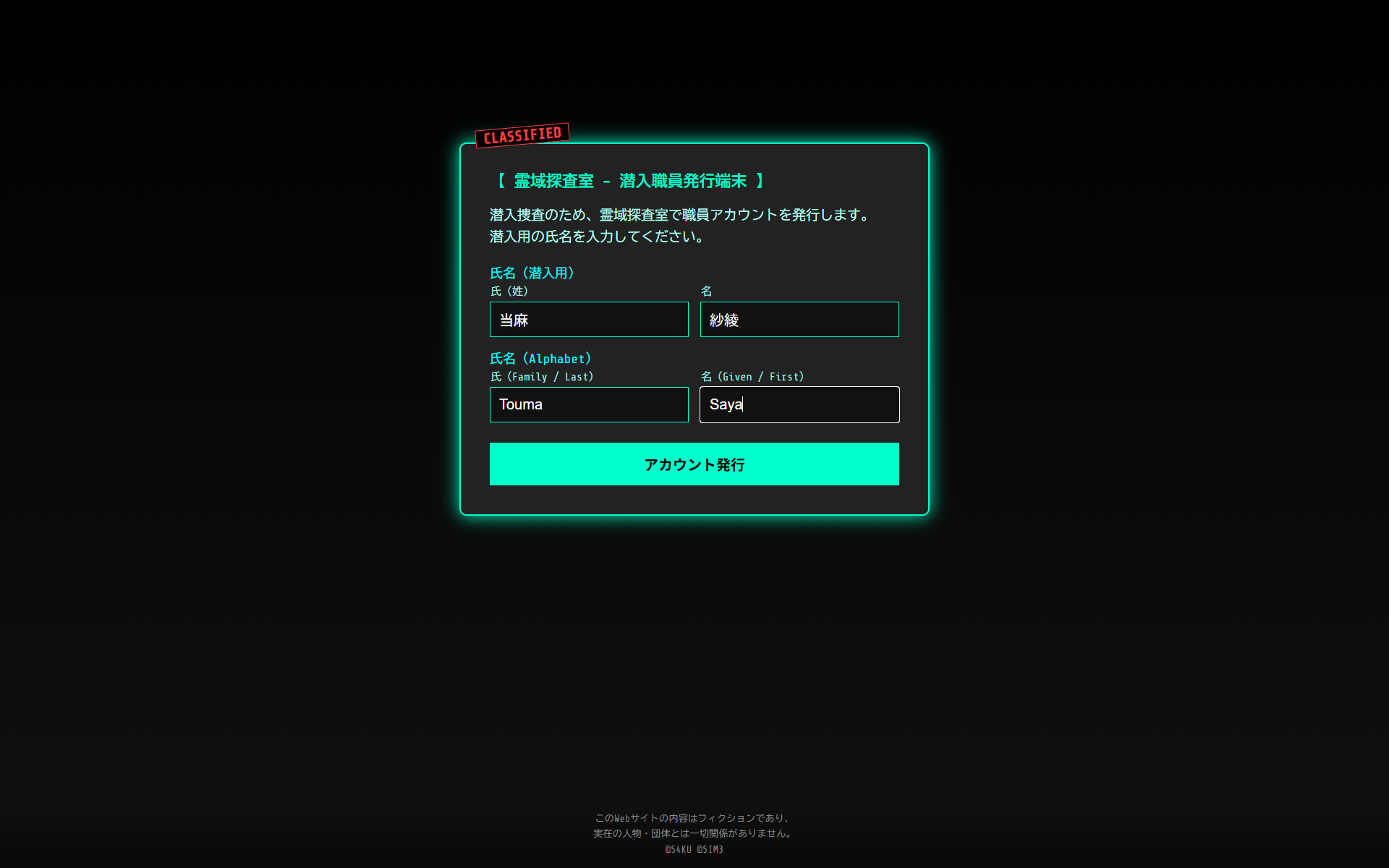Click the 霊域探査室 heading text
This screenshot has width=1389, height=868.
click(x=553, y=181)
